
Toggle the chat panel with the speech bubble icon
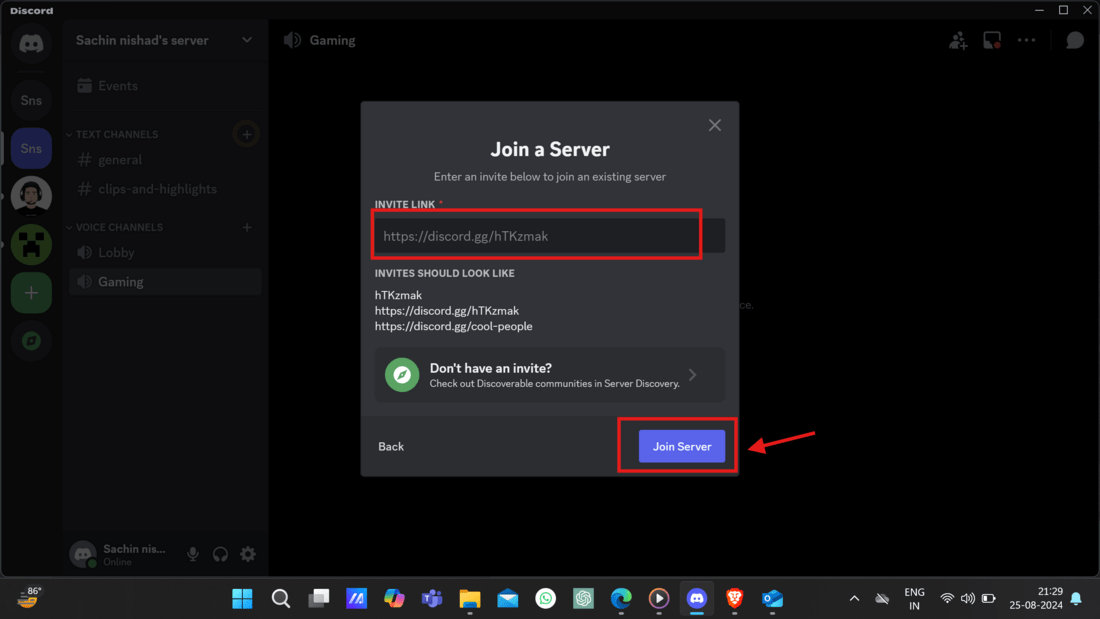click(1074, 40)
